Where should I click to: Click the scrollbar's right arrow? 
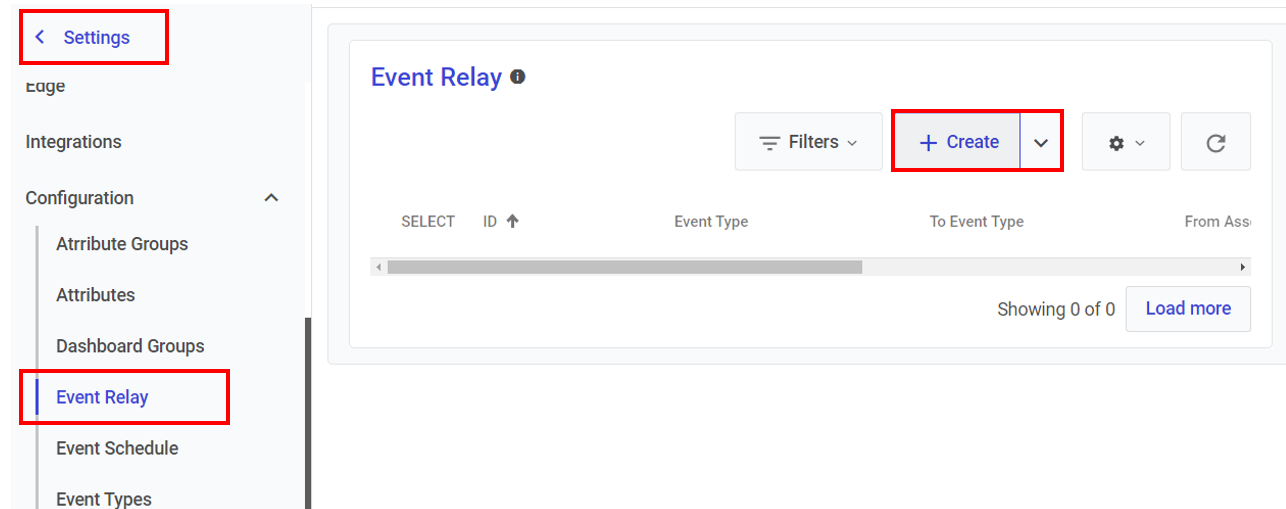point(1243,267)
